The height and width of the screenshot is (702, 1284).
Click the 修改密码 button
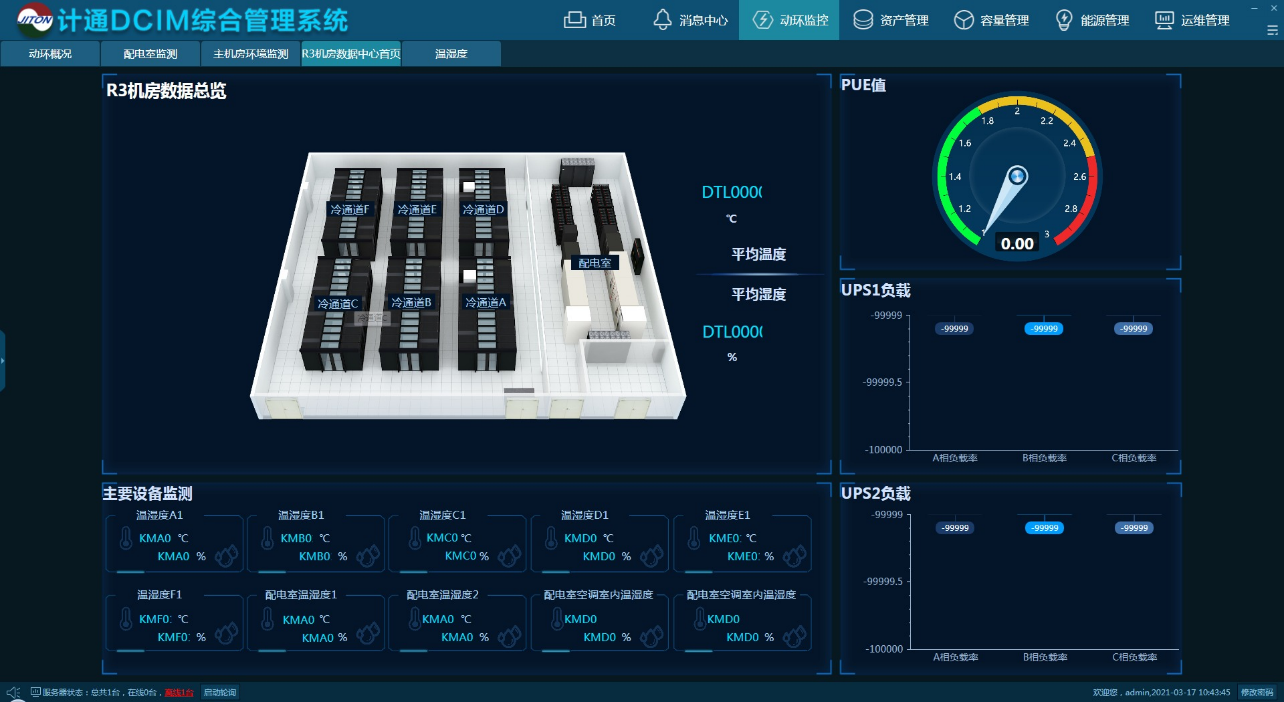[x=1257, y=692]
